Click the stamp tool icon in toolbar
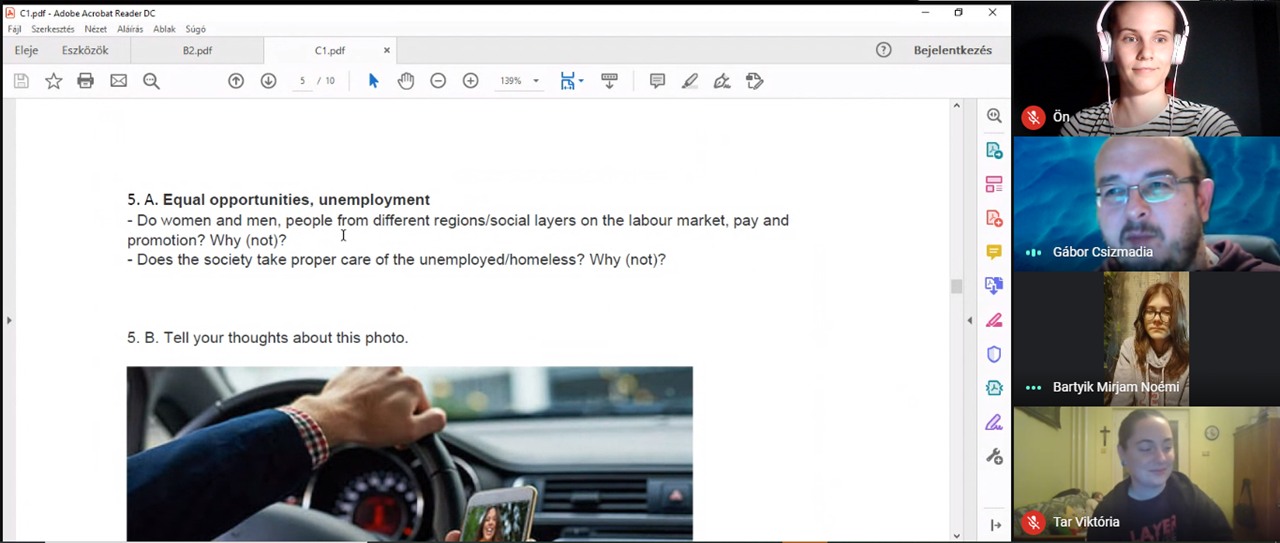This screenshot has width=1280, height=543. [x=755, y=81]
